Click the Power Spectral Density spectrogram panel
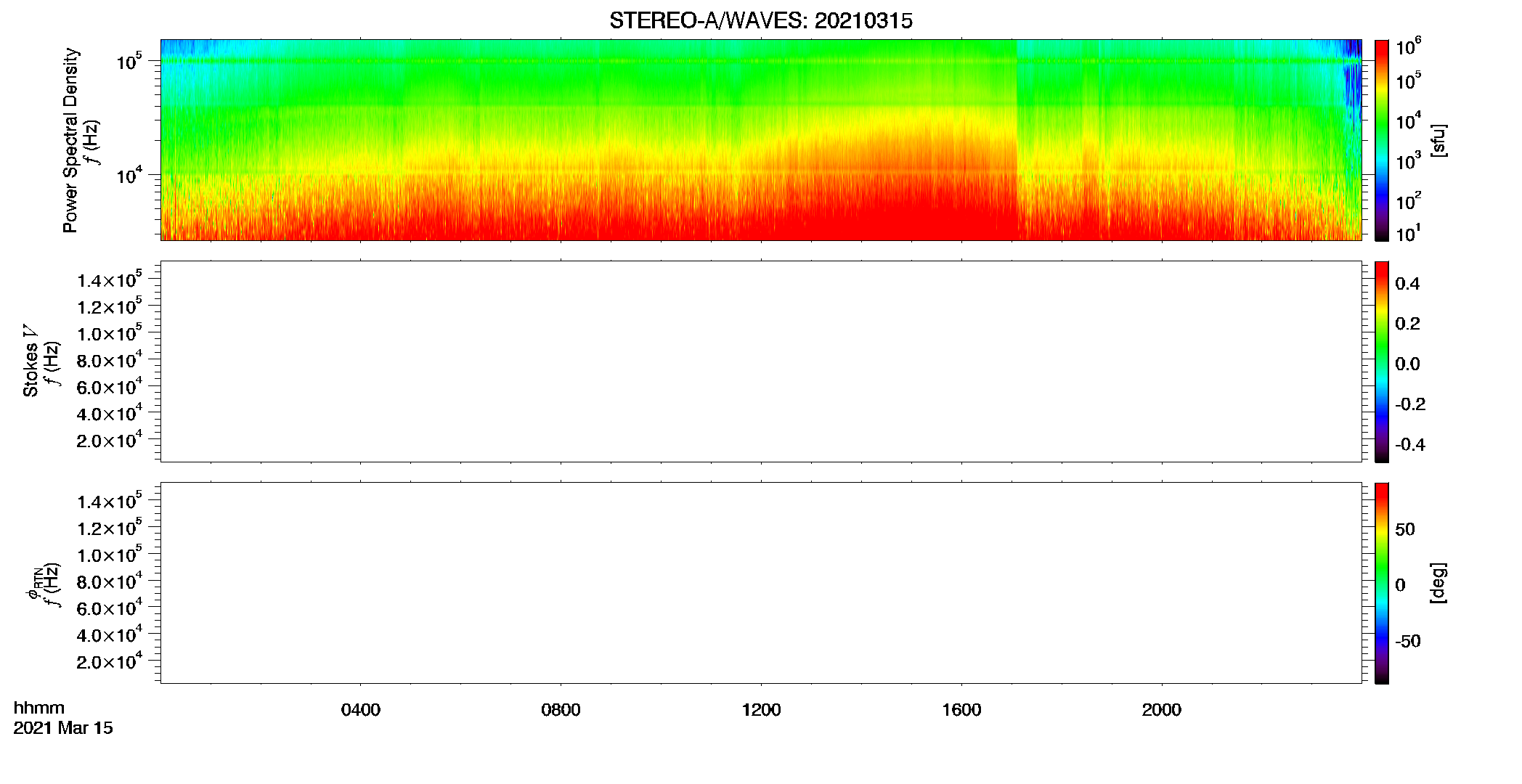The image size is (1522, 784). tap(761, 139)
